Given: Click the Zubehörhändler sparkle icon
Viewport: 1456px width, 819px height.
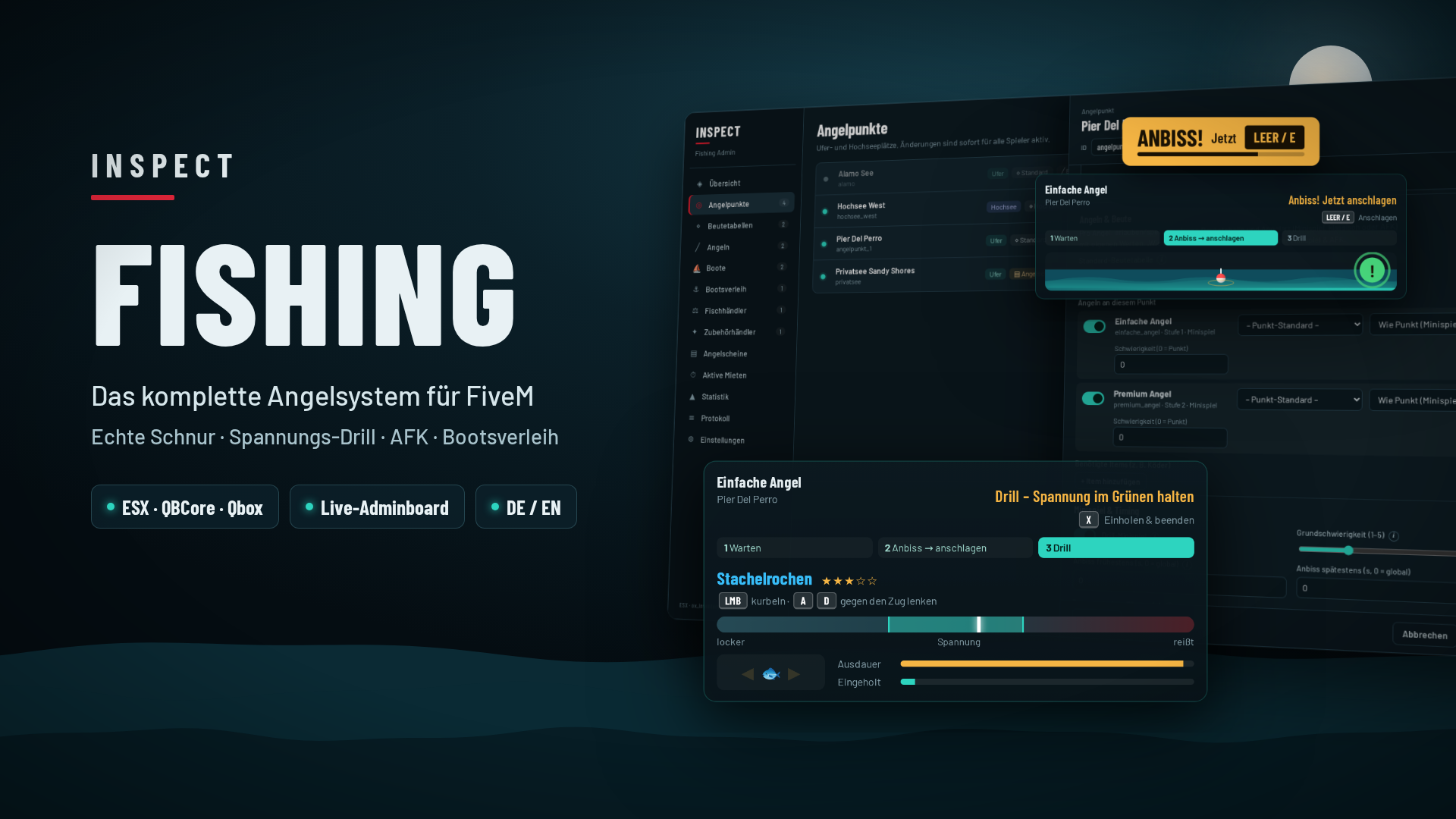Looking at the screenshot, I should pos(694,332).
